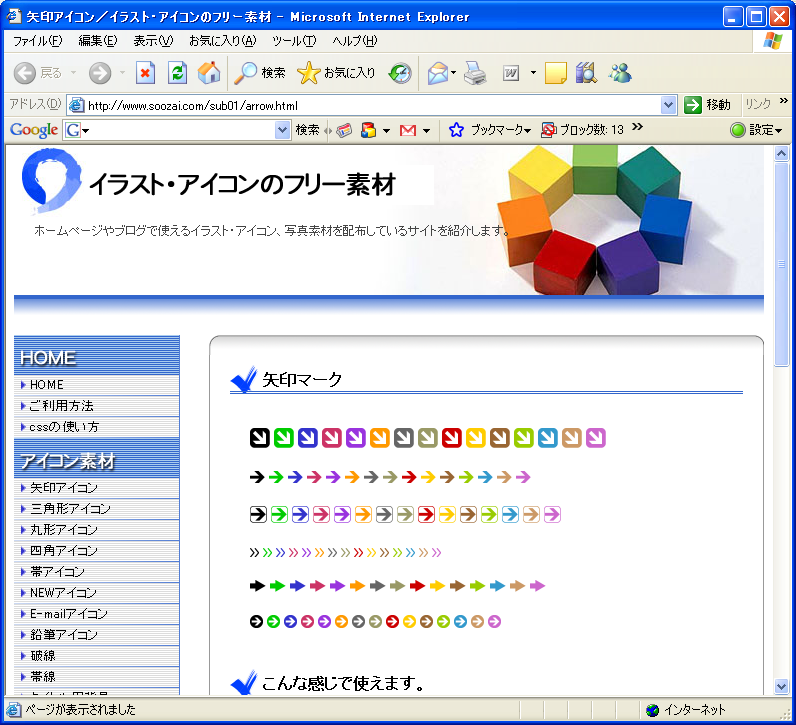Click the yellow note Discuss icon
The height and width of the screenshot is (725, 796).
(555, 73)
